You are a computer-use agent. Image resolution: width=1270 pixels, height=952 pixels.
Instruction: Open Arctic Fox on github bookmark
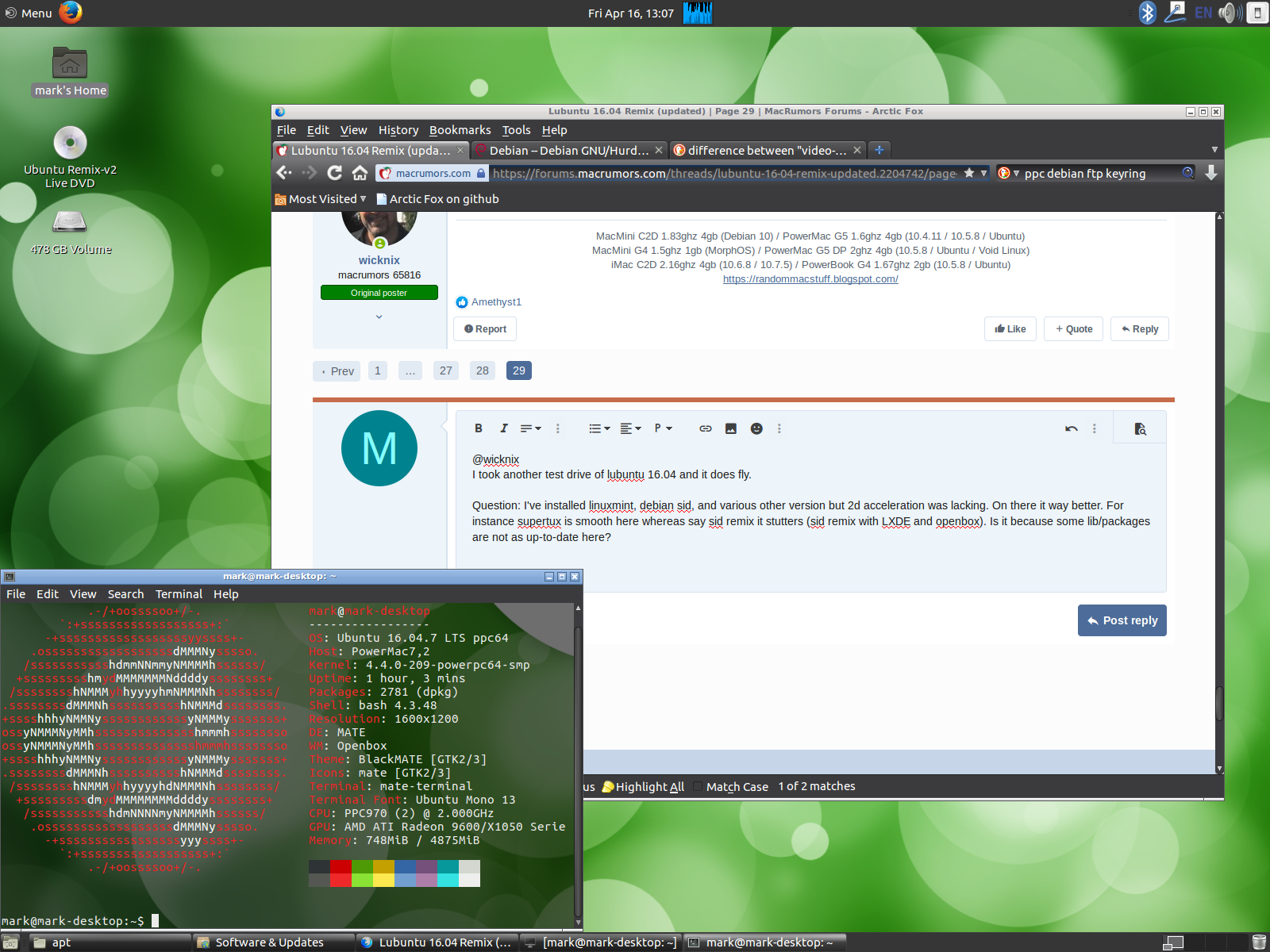(x=437, y=199)
